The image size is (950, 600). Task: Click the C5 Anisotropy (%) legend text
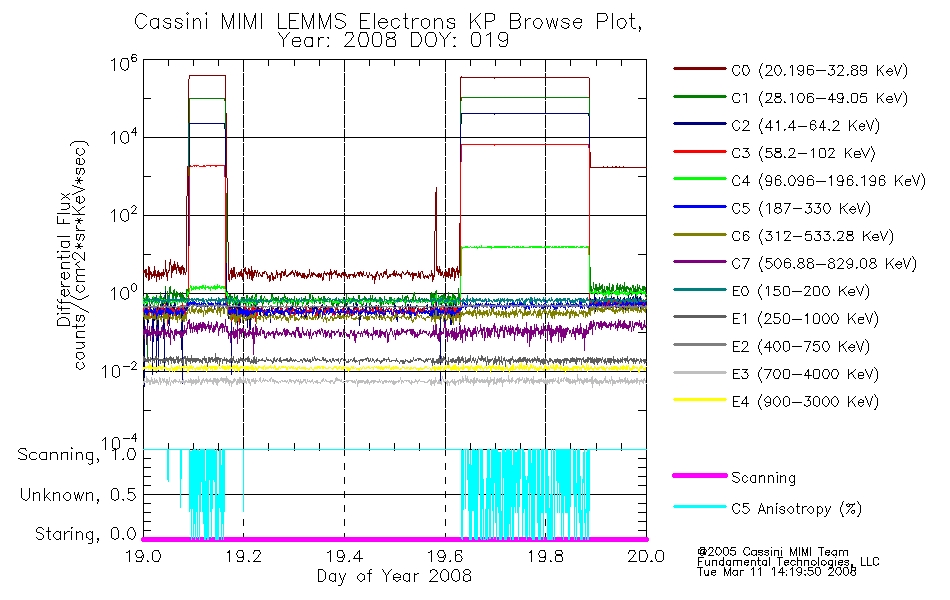click(x=796, y=509)
